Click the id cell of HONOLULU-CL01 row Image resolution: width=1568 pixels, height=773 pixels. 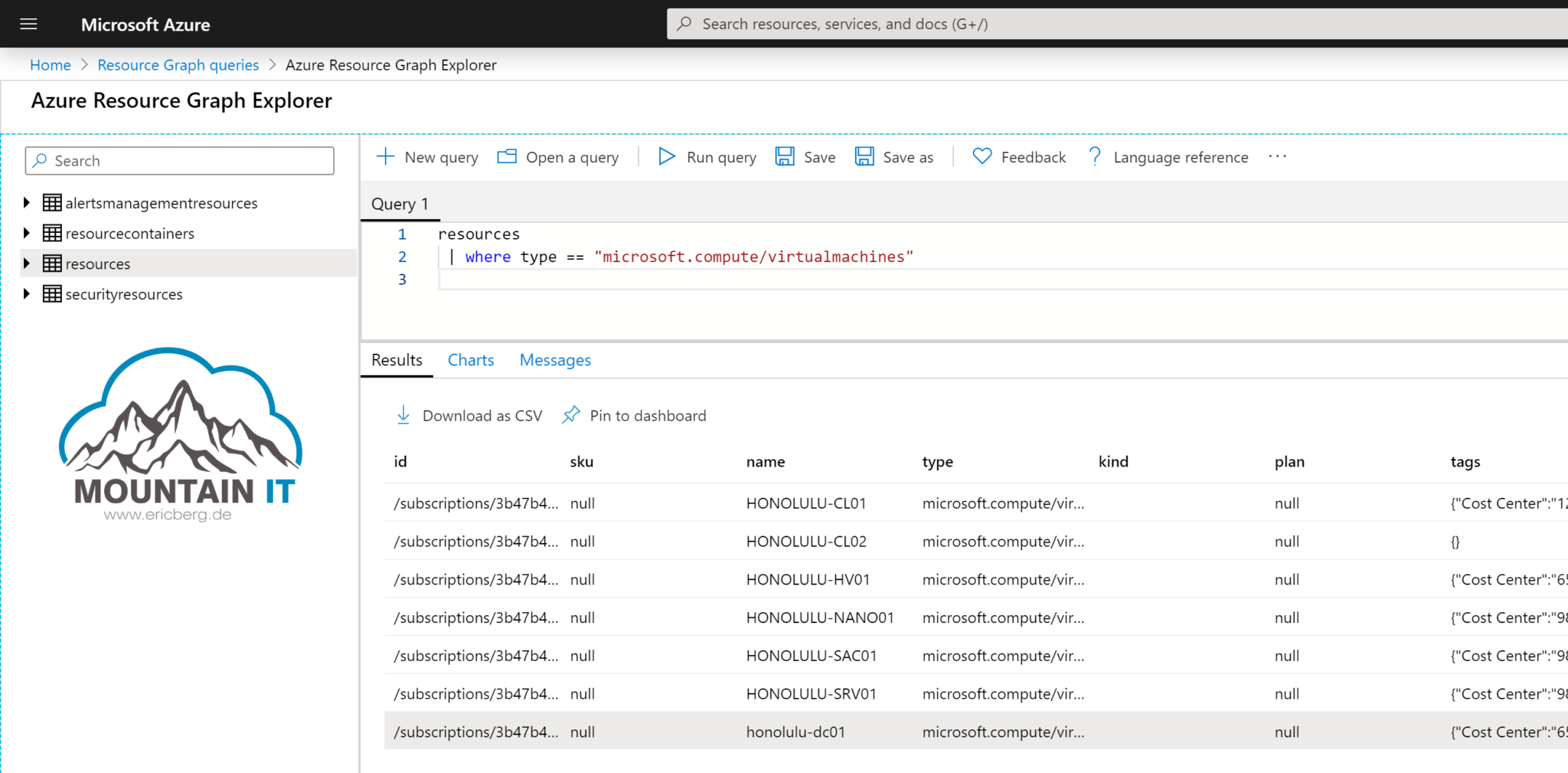pos(475,503)
